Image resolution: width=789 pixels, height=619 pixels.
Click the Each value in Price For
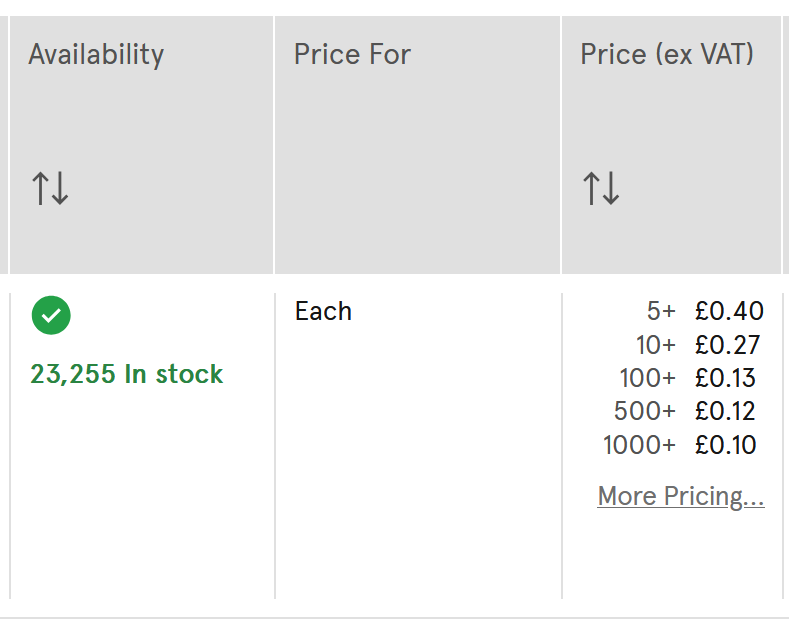tap(323, 311)
